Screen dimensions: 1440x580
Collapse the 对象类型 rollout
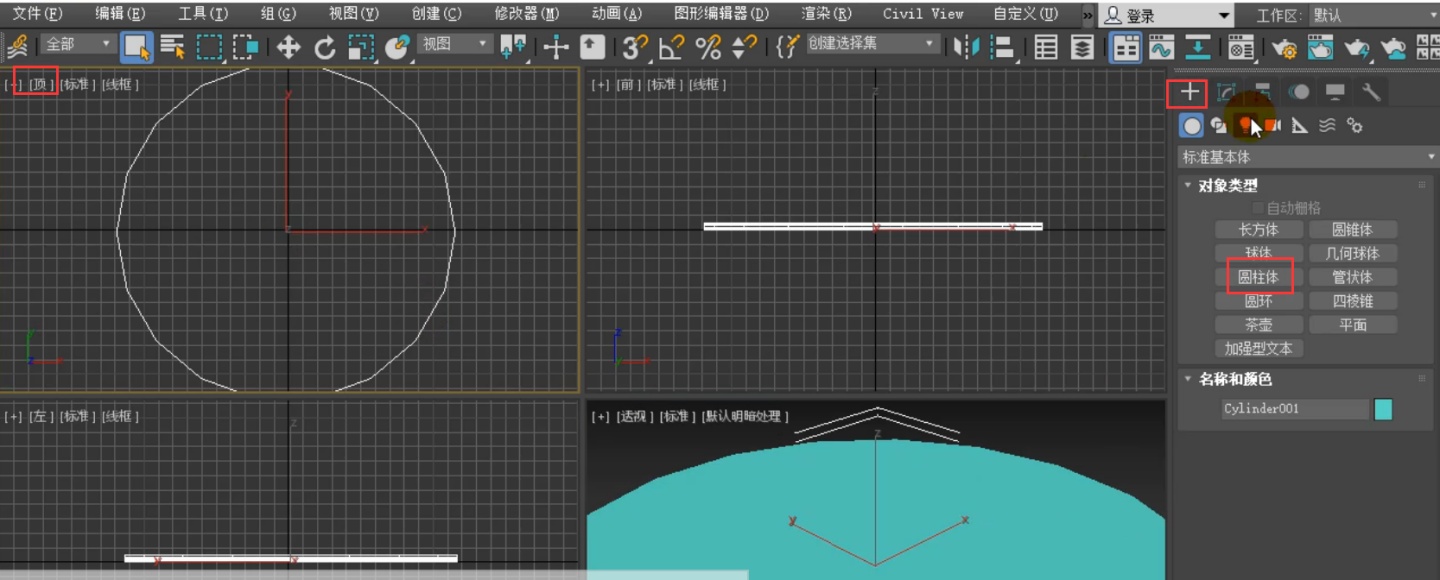coord(1228,185)
